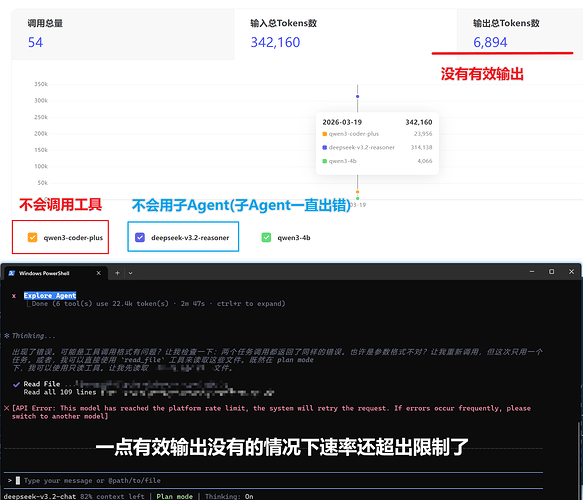Click the Thinking spinner asterisk icon

(7, 336)
